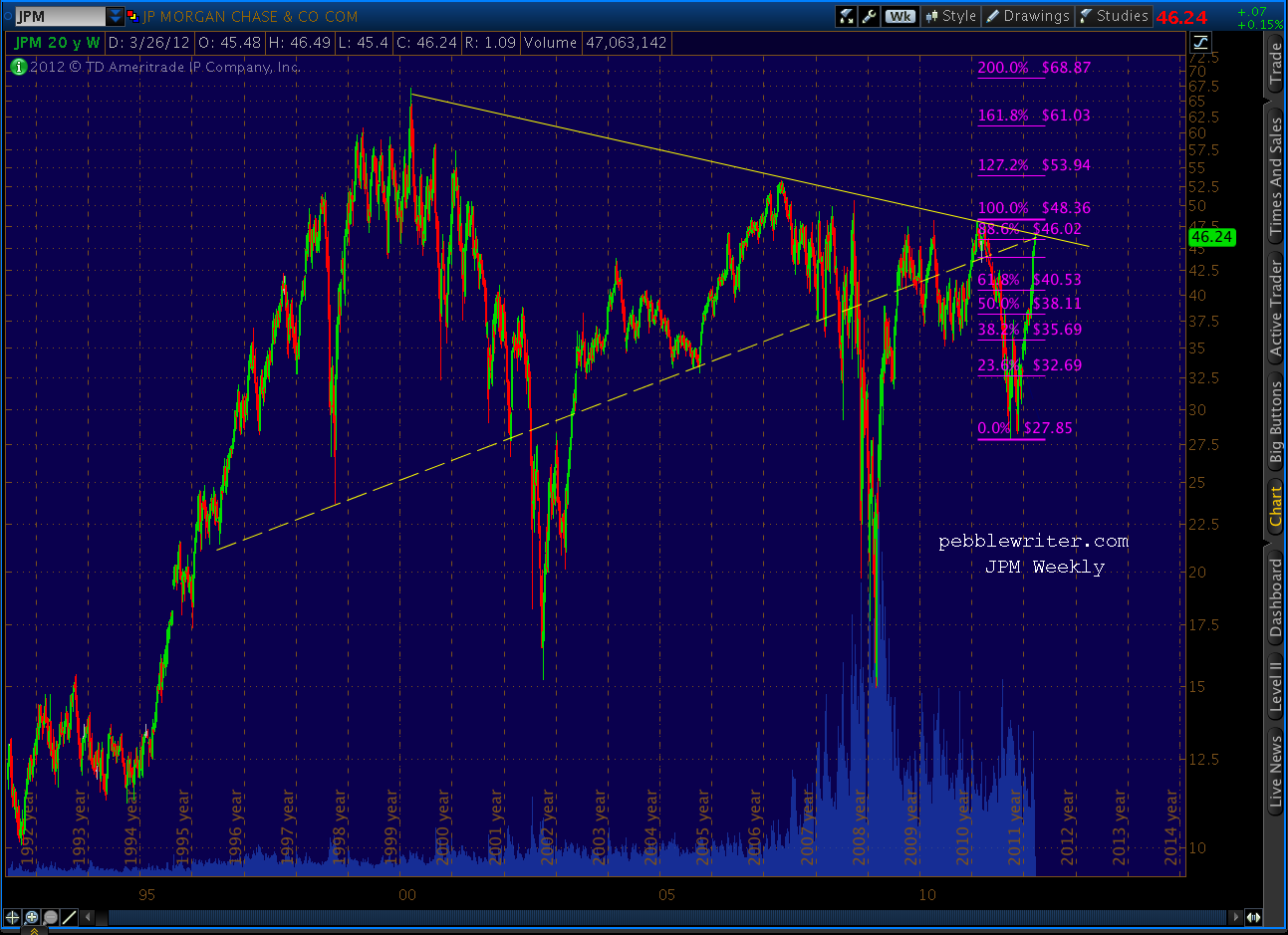Click the scrollbar expand arrows icon at right end
This screenshot has height=935, width=1288.
(x=1253, y=917)
